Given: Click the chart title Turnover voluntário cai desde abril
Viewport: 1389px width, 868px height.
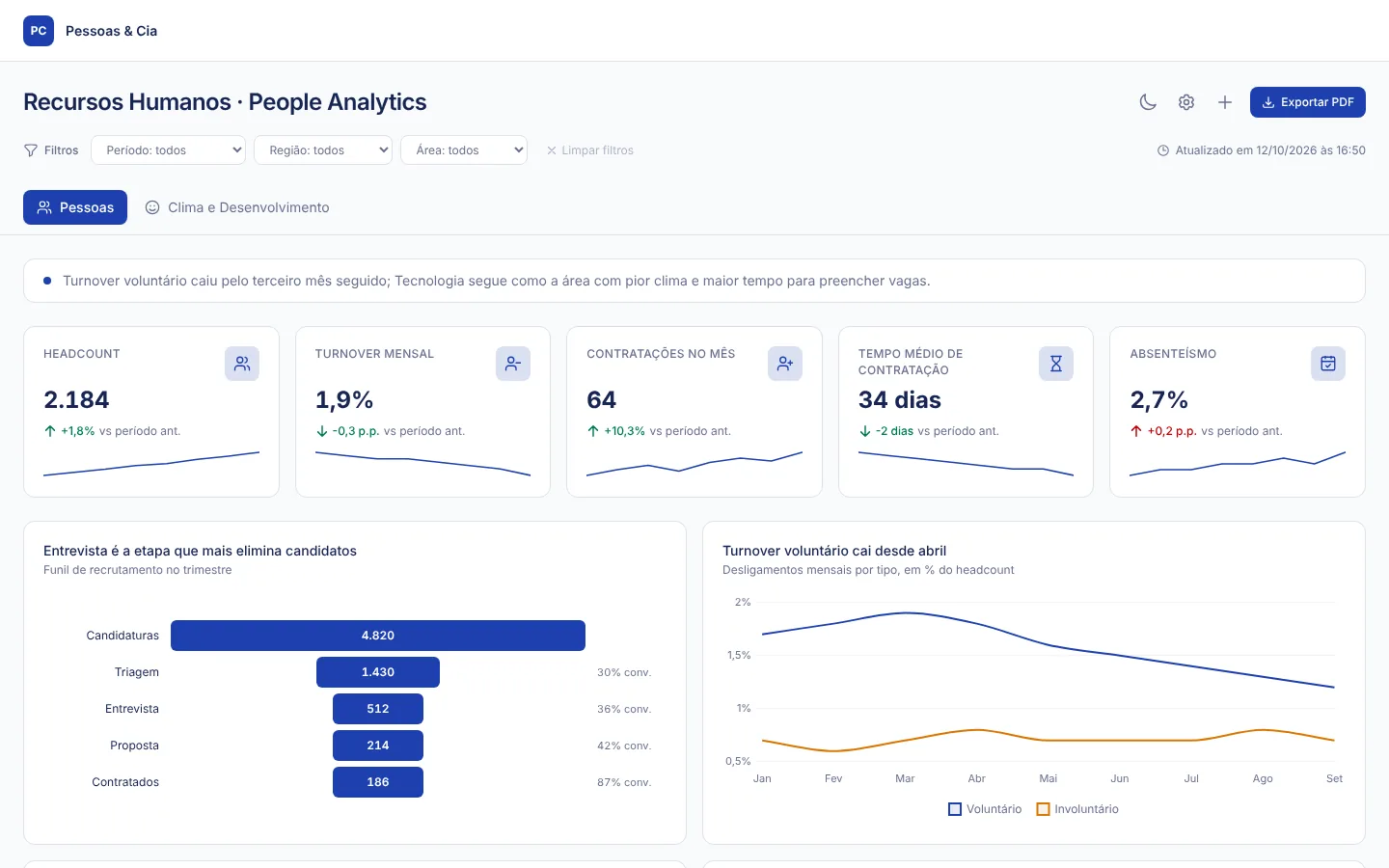Looking at the screenshot, I should click(834, 551).
